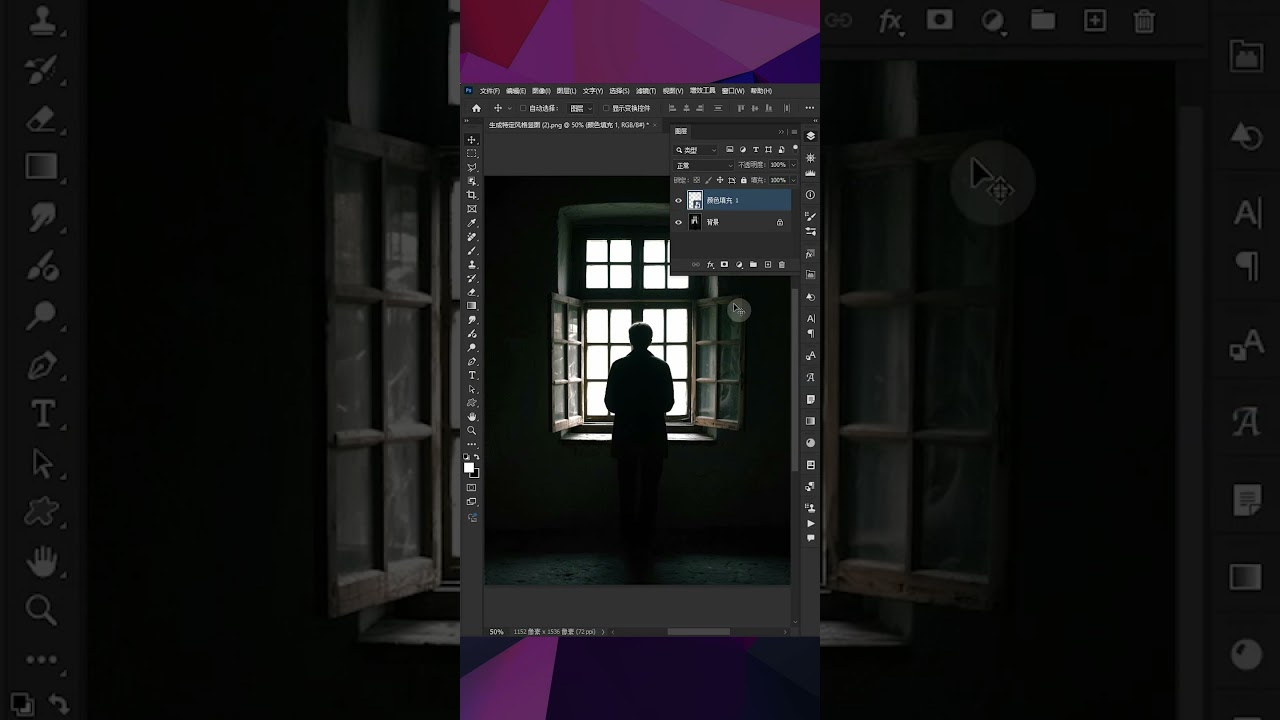
Task: Select the Hand tool
Action: click(x=471, y=416)
